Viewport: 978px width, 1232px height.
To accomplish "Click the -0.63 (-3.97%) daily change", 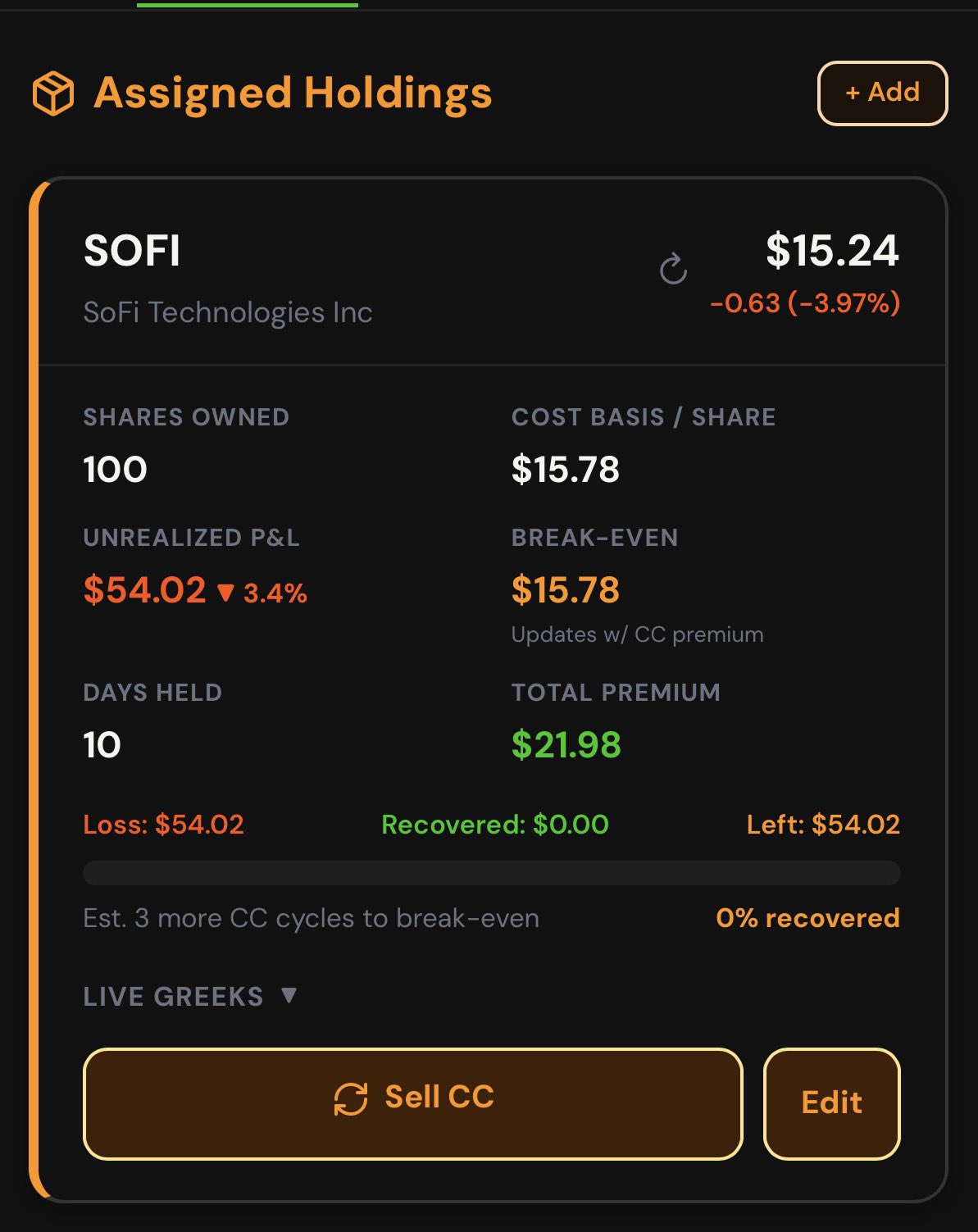I will [x=804, y=303].
